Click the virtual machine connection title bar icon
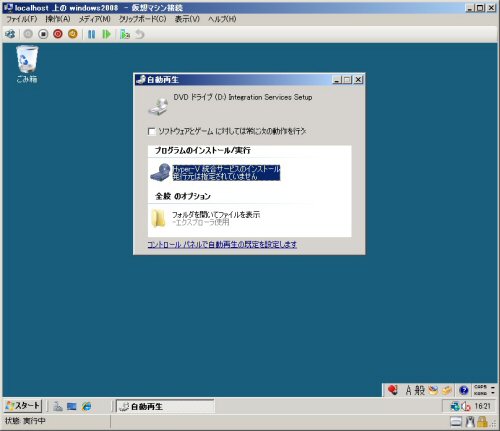Viewport: 500px width, 431px height. coord(8,7)
